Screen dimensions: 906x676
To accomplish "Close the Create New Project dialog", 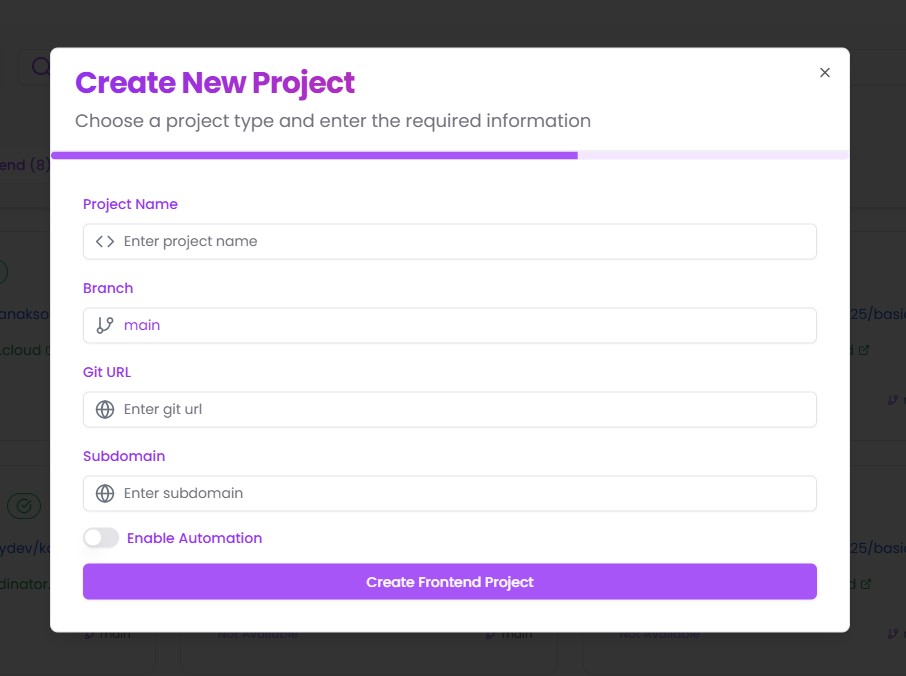I will click(825, 73).
